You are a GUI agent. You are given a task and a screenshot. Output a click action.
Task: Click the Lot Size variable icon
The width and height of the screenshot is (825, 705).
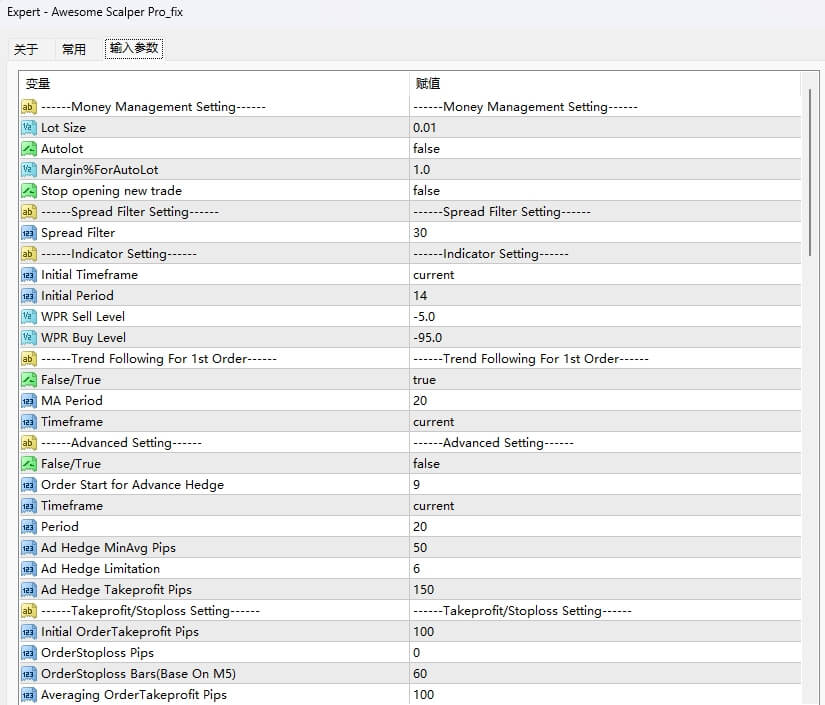28,128
